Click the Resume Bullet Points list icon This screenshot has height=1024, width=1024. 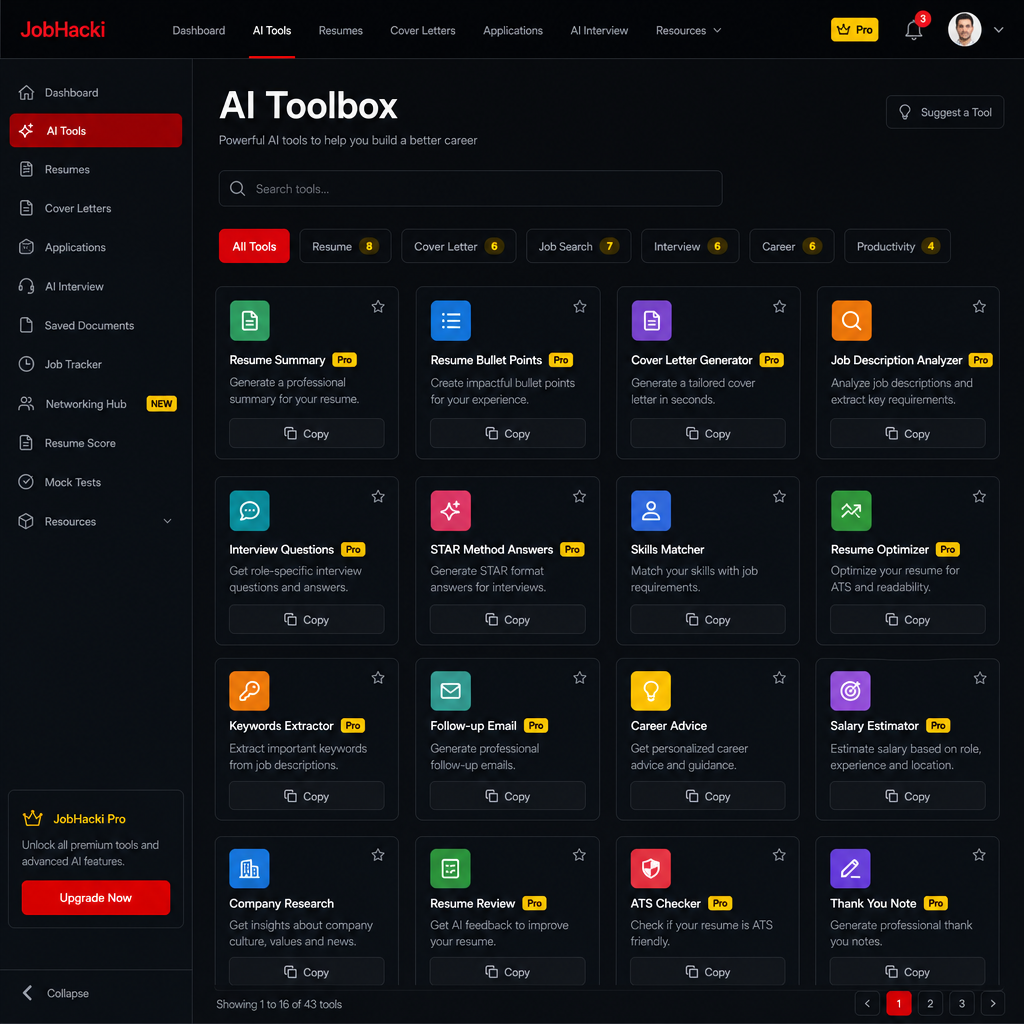[451, 321]
